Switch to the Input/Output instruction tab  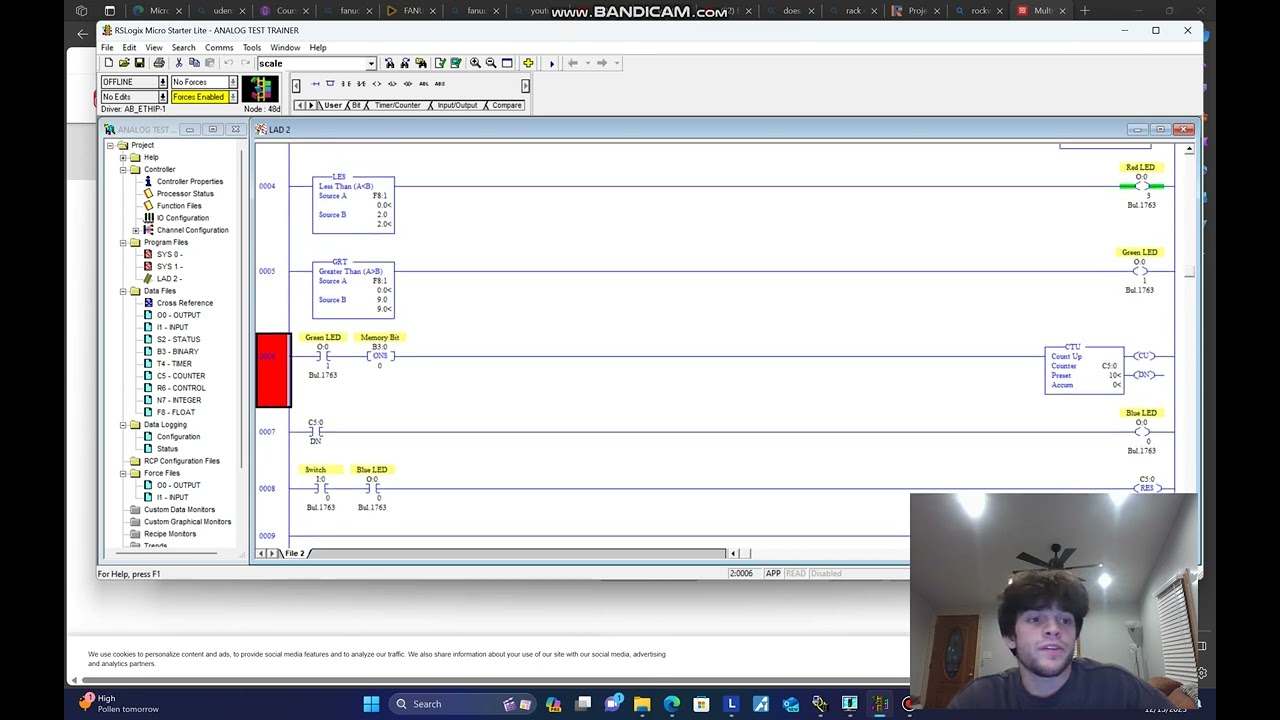coord(457,105)
